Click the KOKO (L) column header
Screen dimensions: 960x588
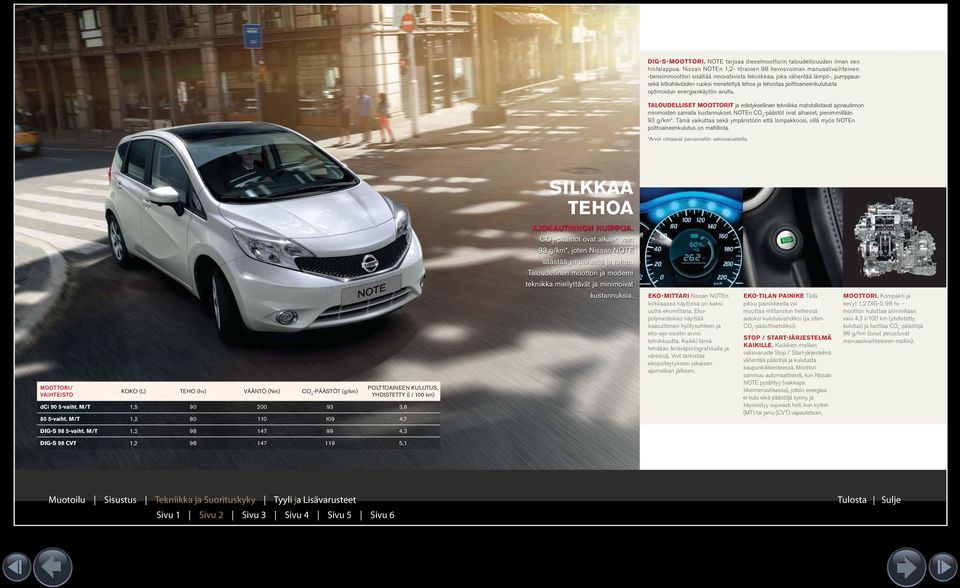(133, 391)
